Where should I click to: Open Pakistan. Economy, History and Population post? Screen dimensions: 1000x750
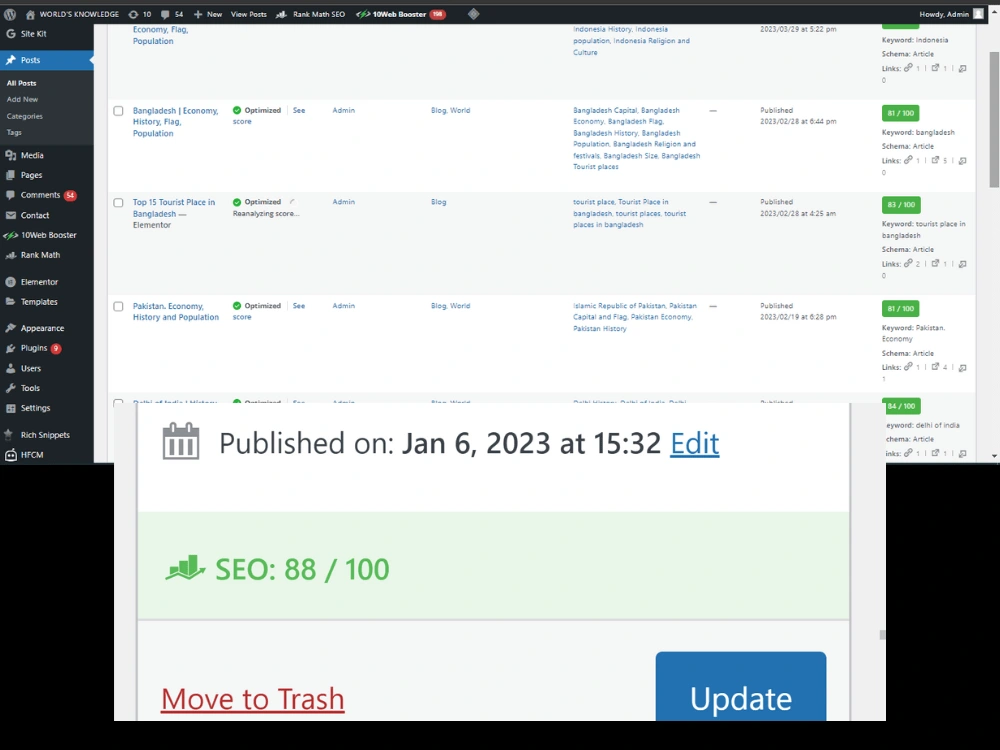pos(175,312)
